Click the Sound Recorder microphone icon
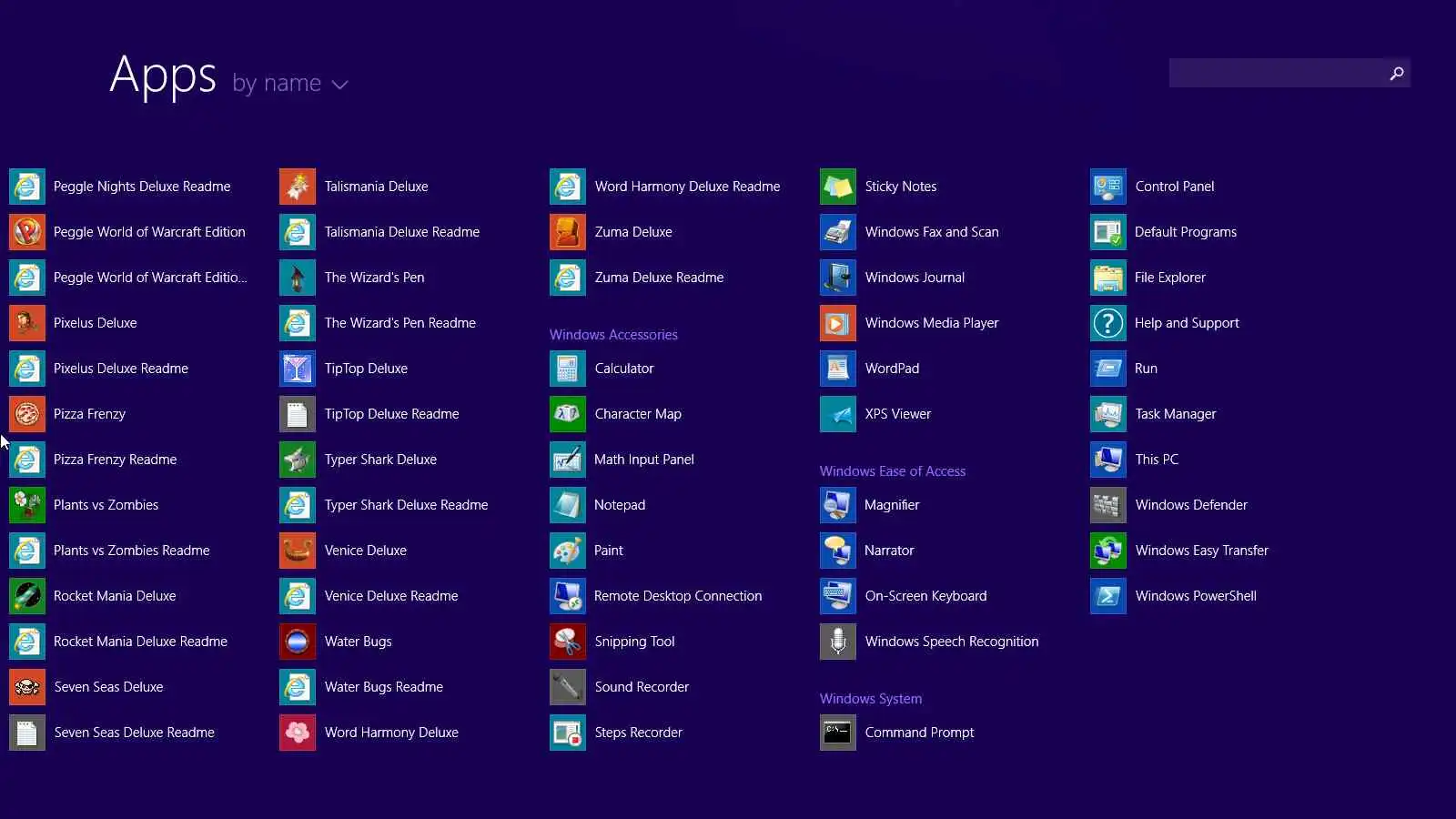Viewport: 1456px width, 819px height. click(568, 687)
